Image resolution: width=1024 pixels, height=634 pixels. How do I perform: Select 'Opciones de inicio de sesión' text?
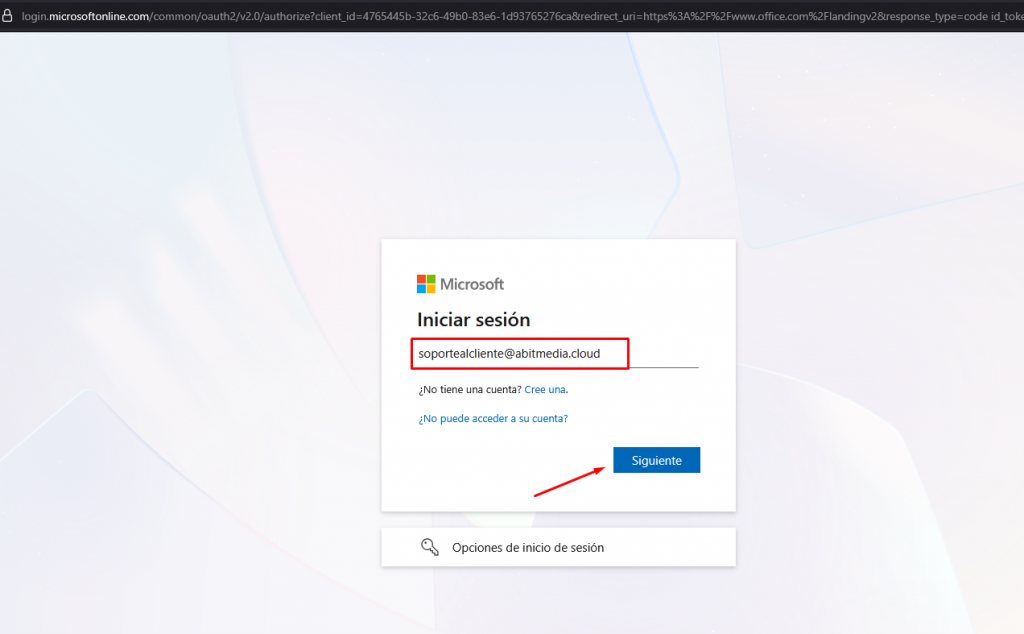point(527,548)
